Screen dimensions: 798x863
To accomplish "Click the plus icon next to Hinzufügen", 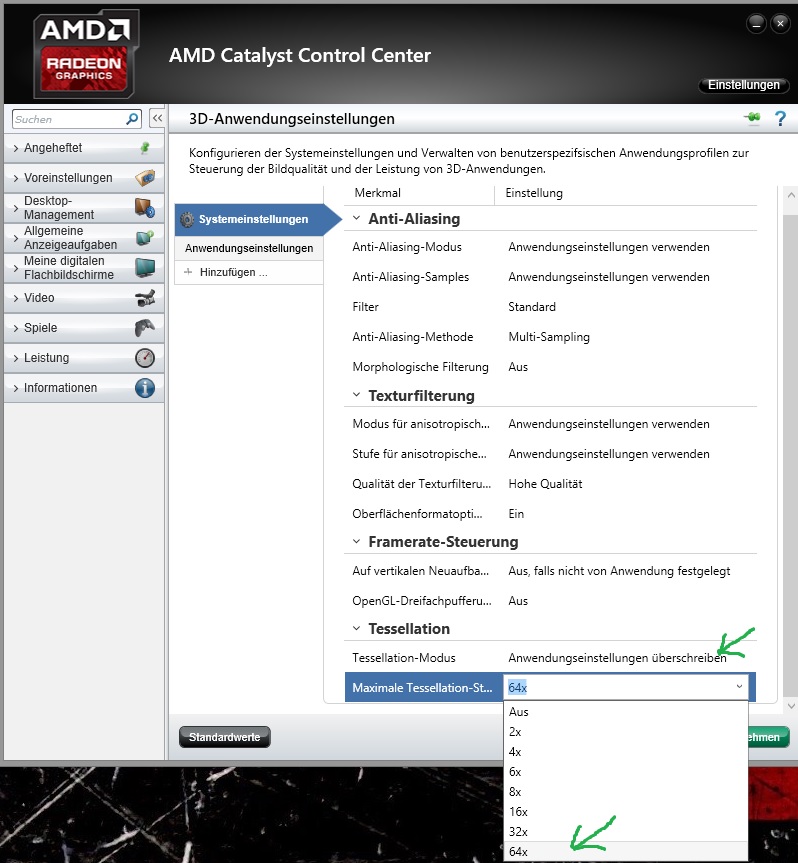I will click(x=188, y=272).
